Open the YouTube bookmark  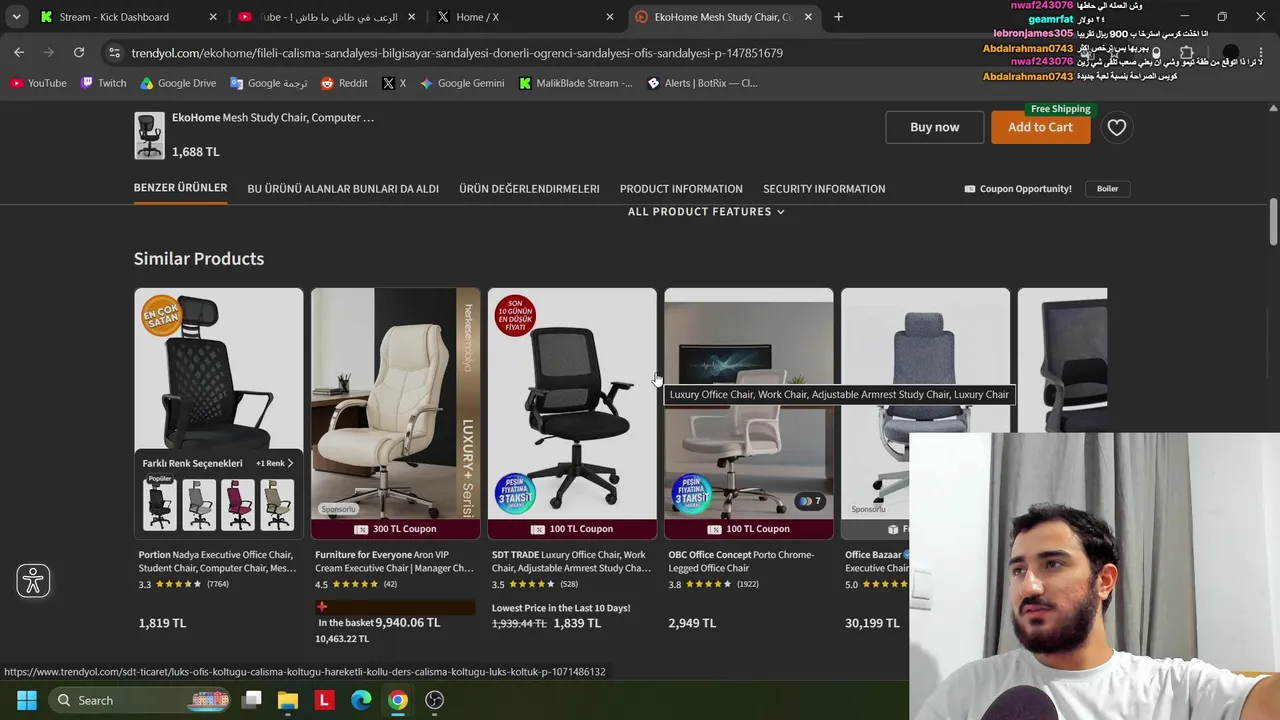tap(38, 83)
